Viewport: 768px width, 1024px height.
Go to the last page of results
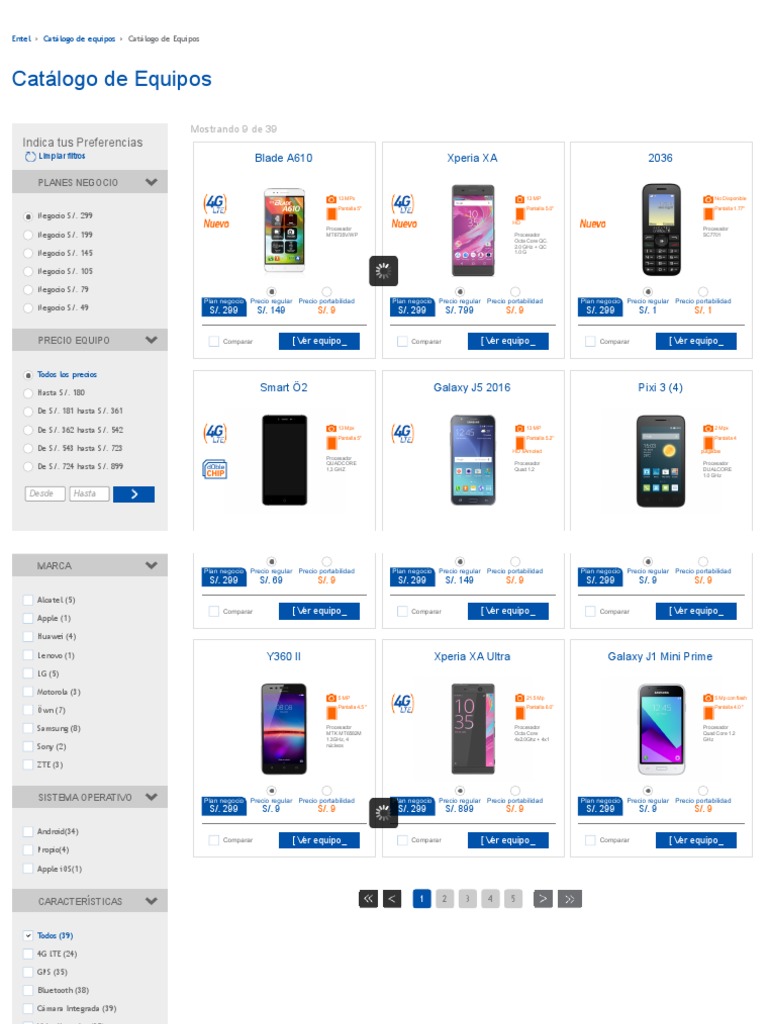point(569,899)
